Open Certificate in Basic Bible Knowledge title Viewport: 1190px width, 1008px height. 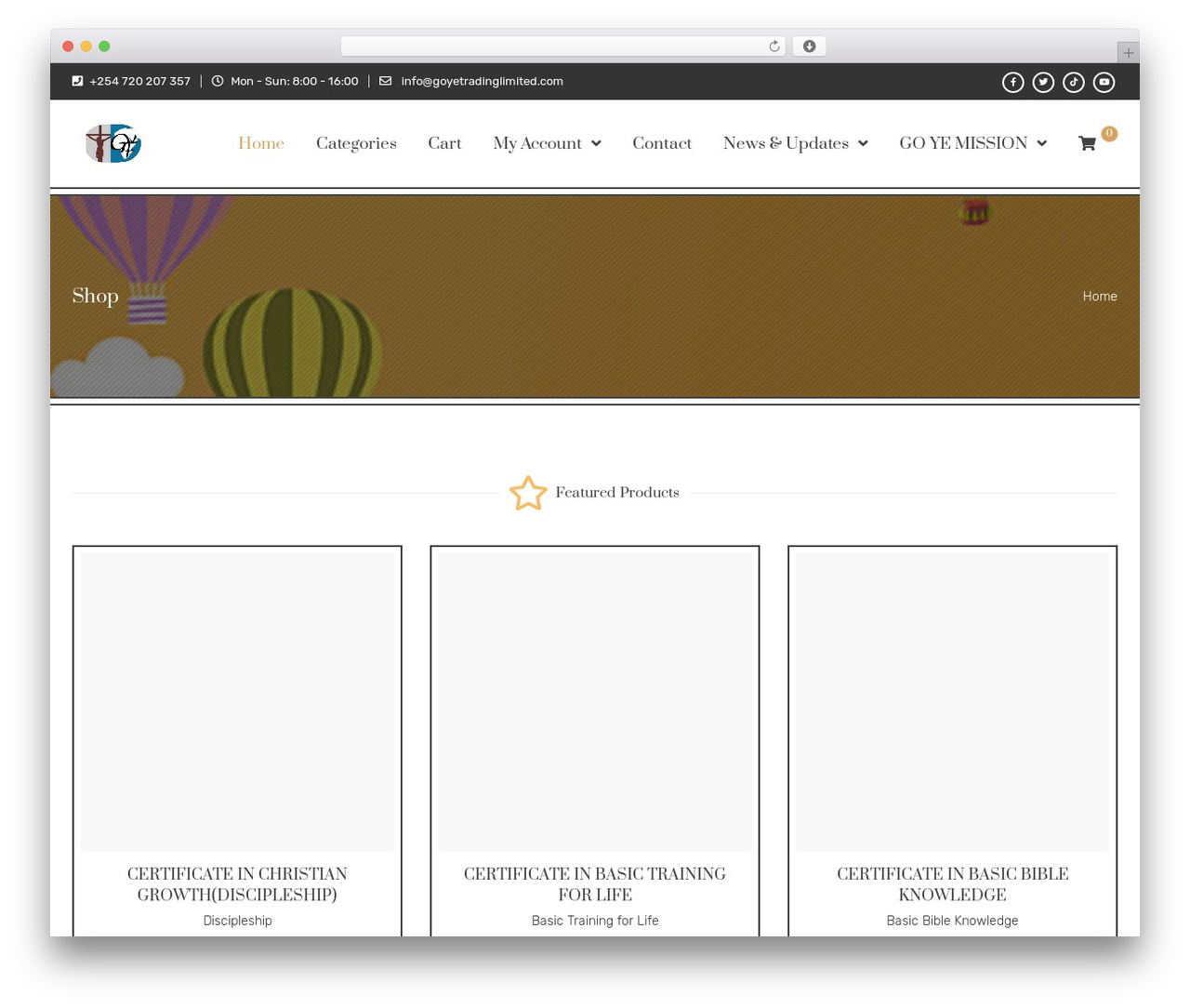coord(952,884)
